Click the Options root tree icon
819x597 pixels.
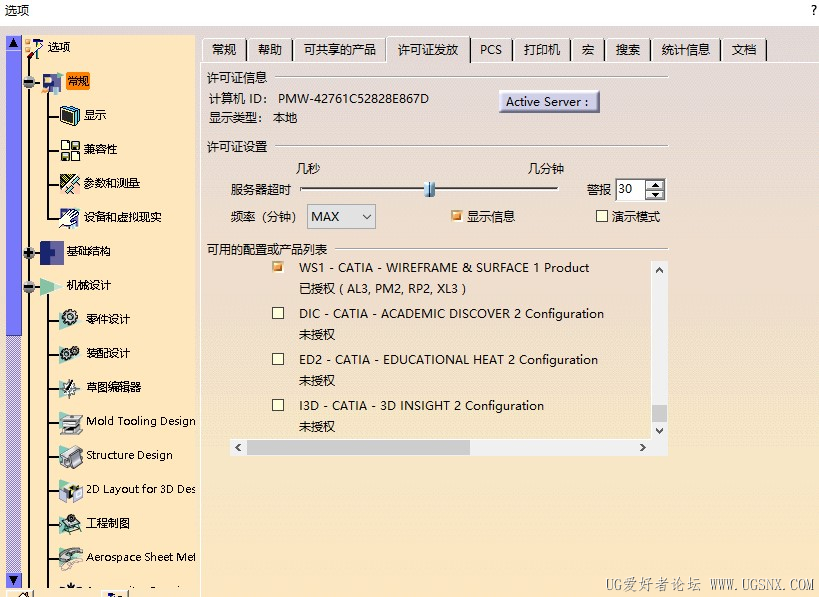(34, 48)
